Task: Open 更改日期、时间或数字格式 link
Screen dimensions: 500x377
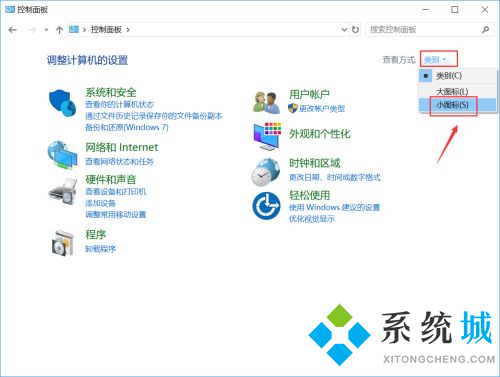Action: (335, 177)
